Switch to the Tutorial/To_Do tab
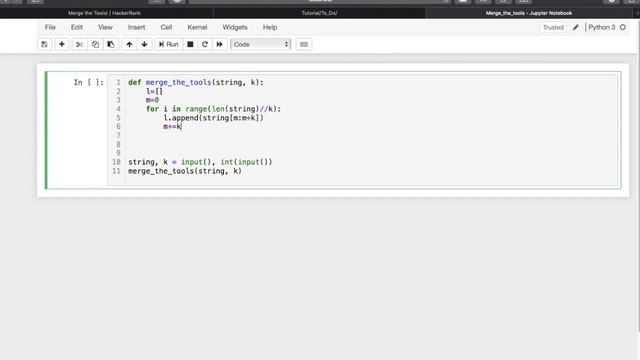 [320, 13]
